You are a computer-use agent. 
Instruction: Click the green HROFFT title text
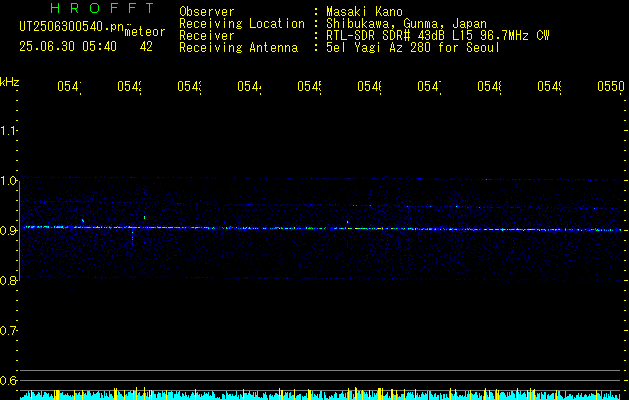102,8
